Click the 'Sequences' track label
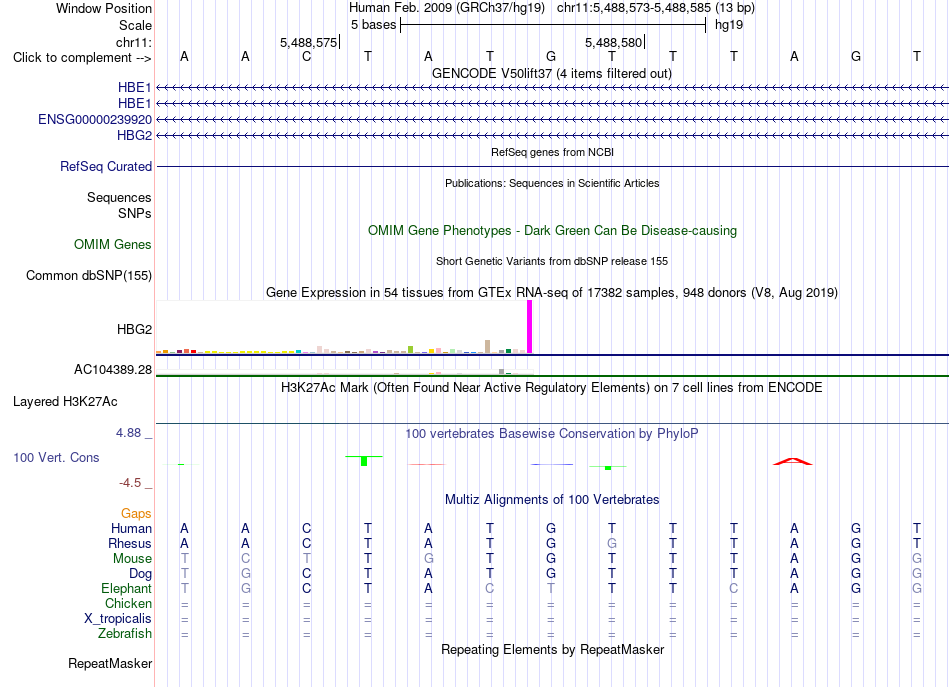 (x=119, y=197)
